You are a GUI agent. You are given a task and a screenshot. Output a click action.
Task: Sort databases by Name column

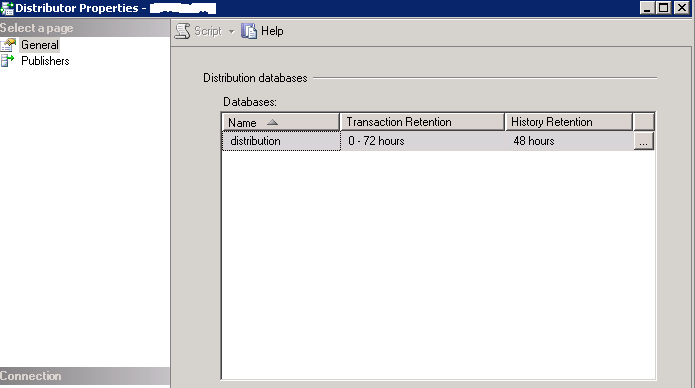click(280, 122)
